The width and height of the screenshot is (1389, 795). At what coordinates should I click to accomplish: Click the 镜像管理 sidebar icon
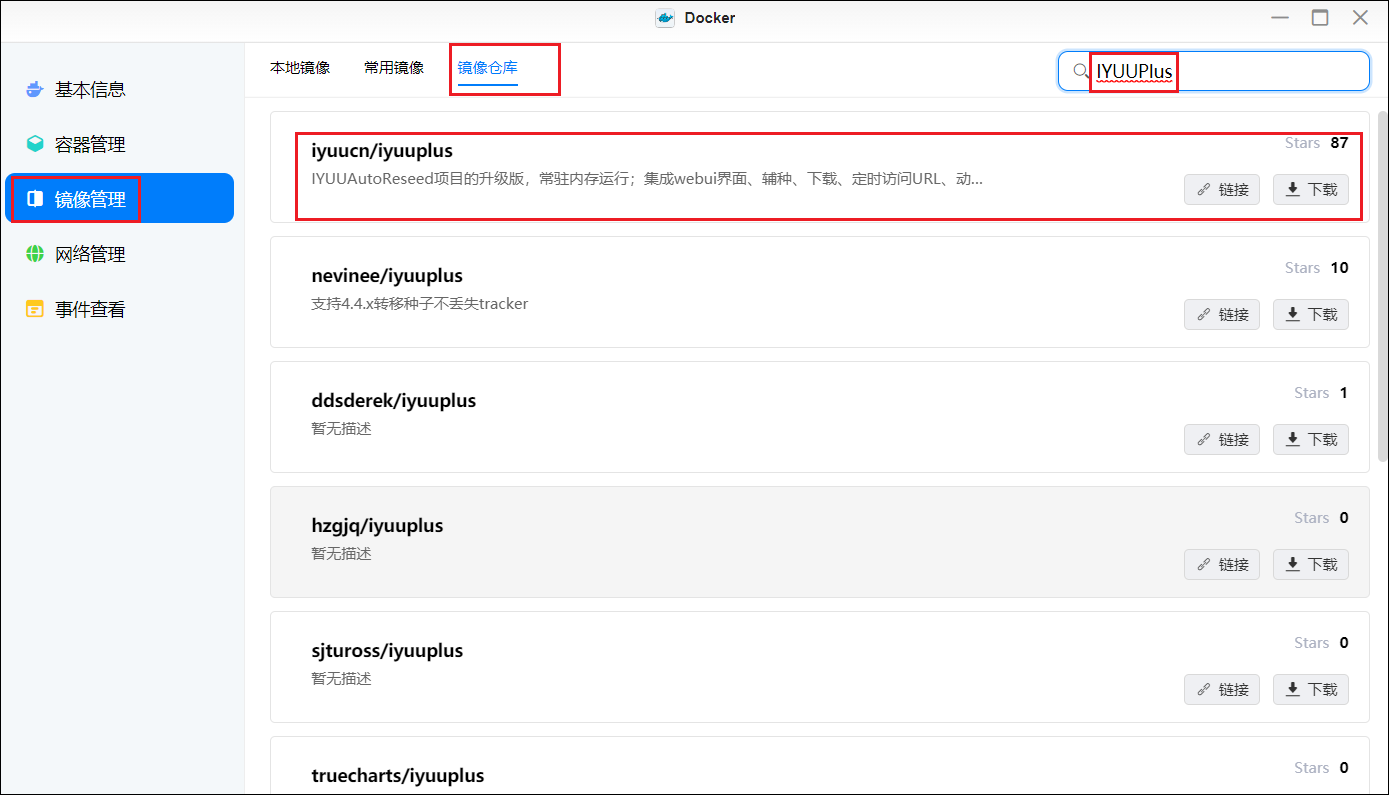pos(35,199)
